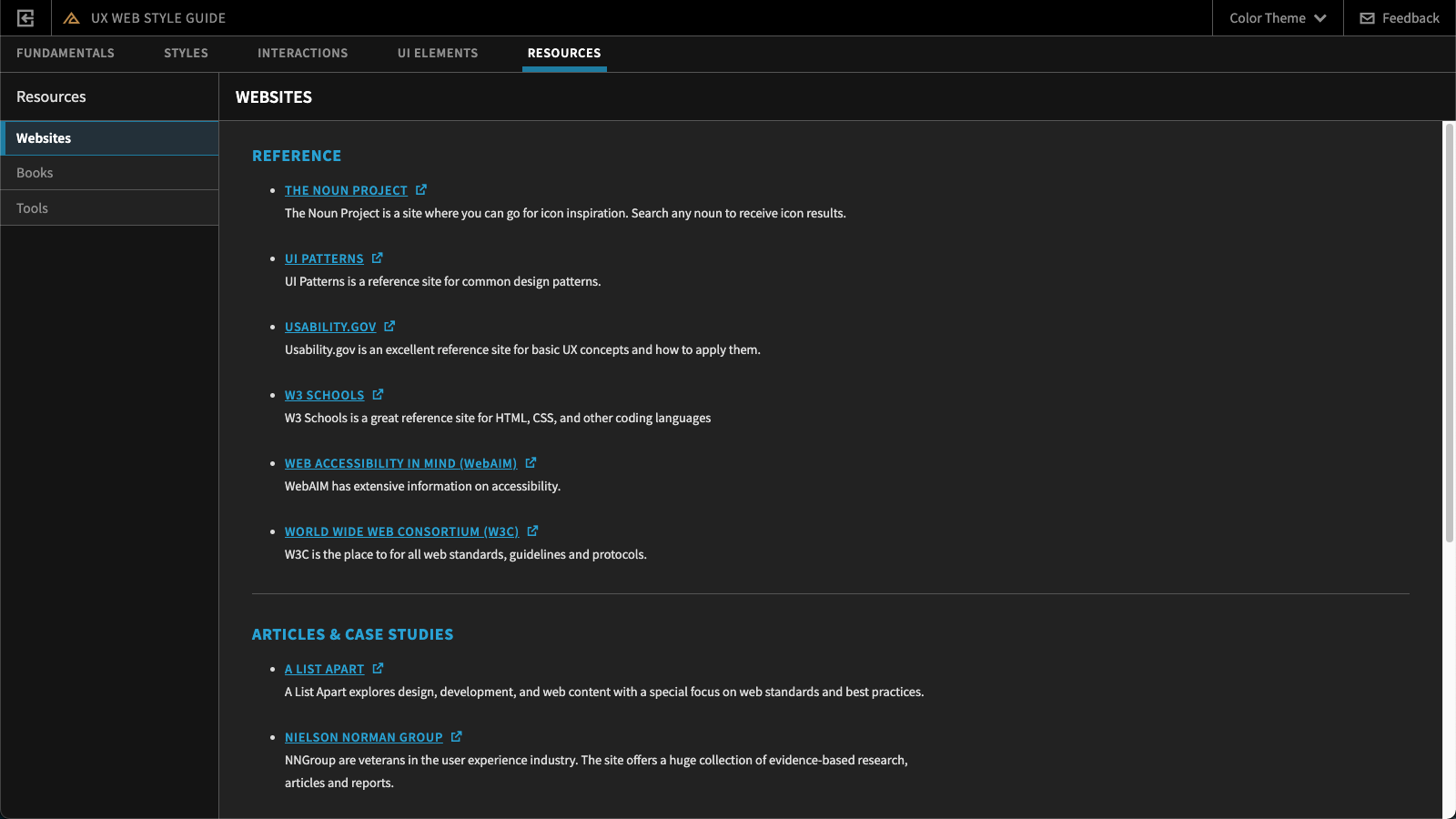Open the Styles tab
Viewport: 1456px width, 819px height.
(x=186, y=54)
